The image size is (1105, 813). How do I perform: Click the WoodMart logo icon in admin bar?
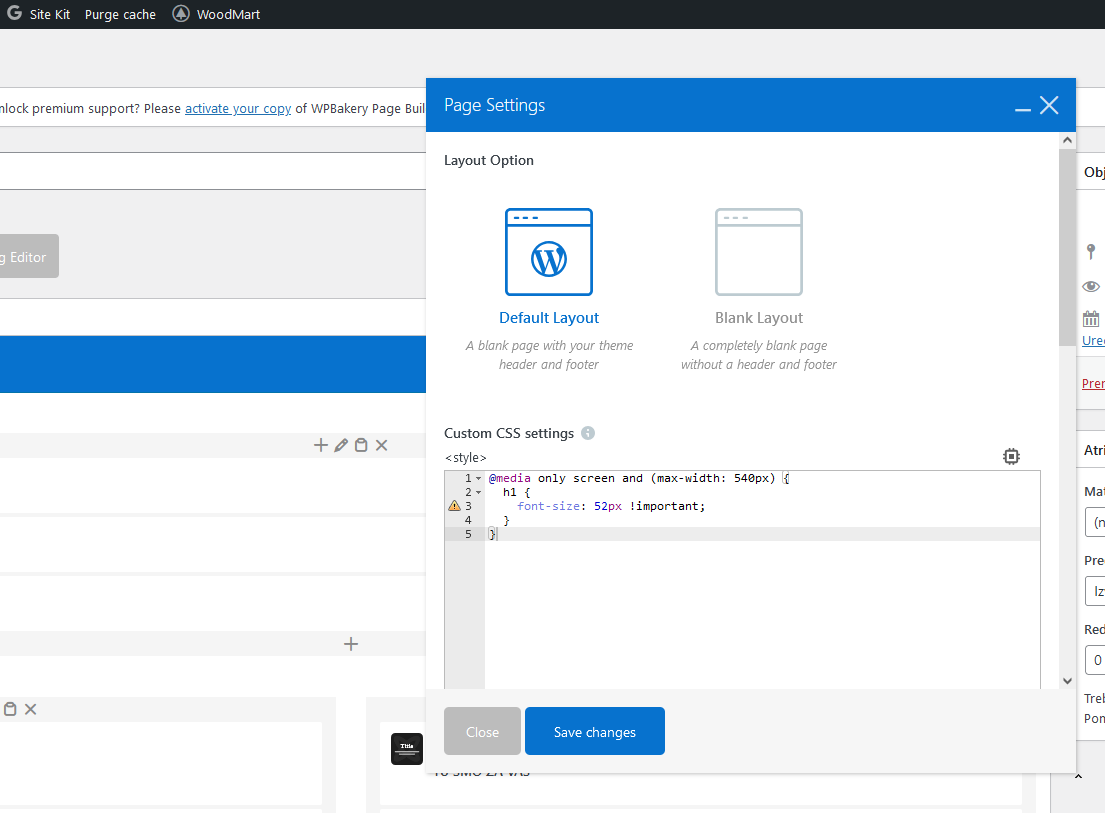point(181,13)
